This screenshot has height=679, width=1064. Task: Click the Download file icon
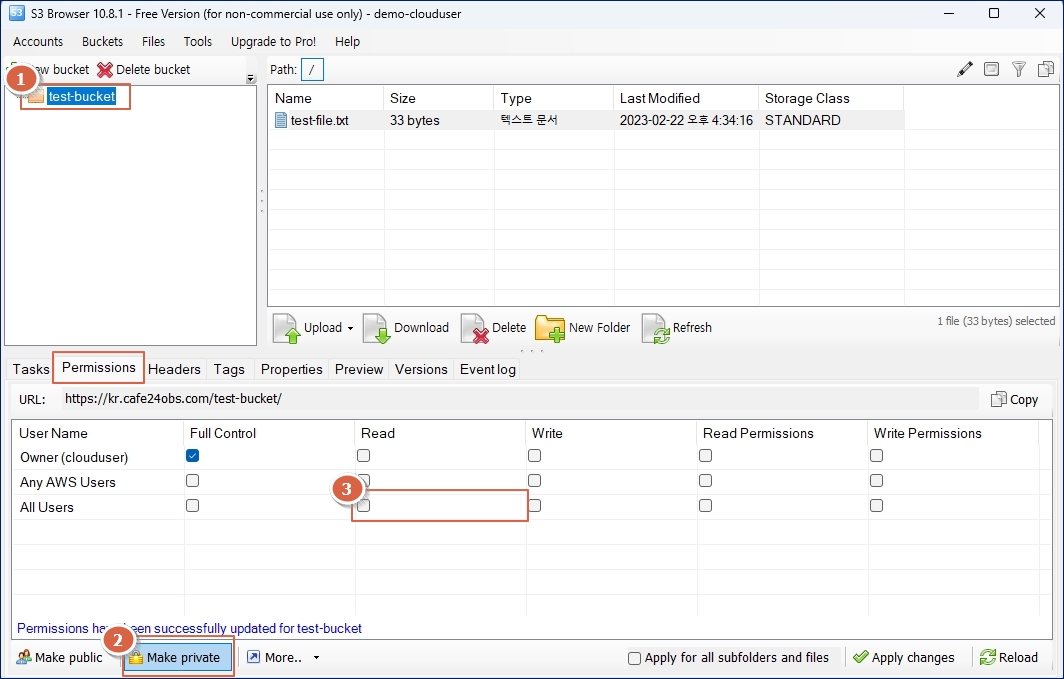(x=376, y=328)
